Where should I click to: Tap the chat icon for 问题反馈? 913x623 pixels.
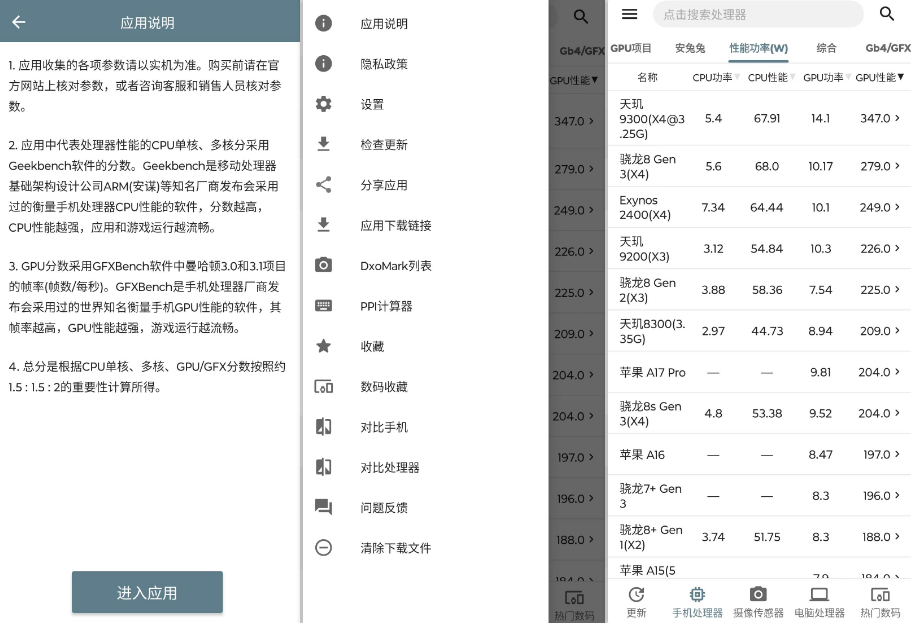pyautogui.click(x=323, y=507)
